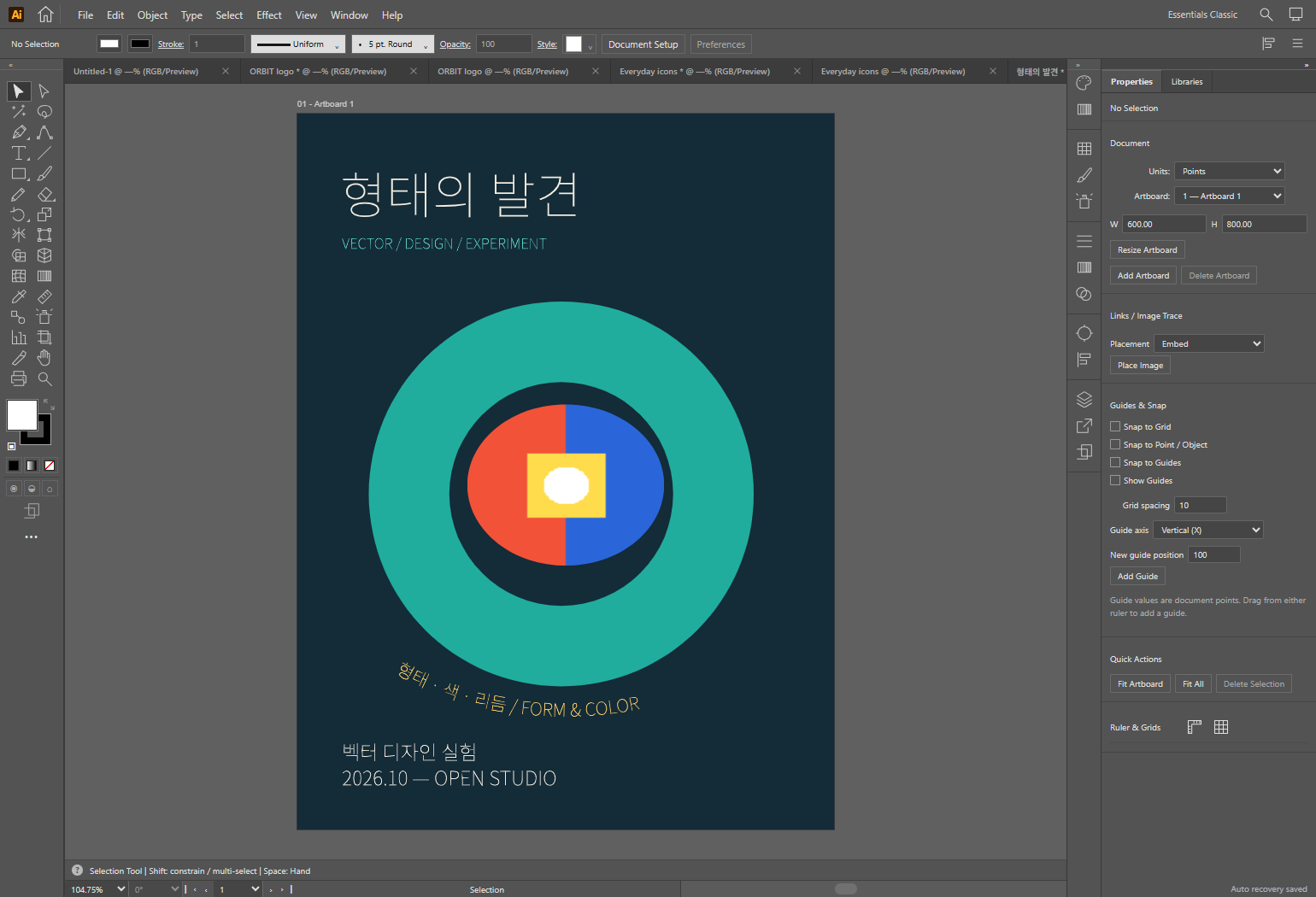Select the Rectangle tool

(x=19, y=173)
